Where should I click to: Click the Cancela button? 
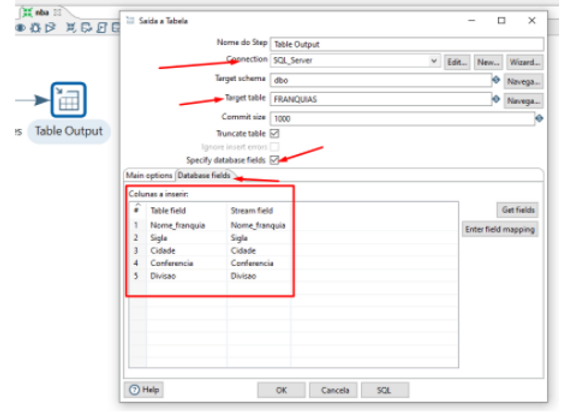click(x=333, y=390)
